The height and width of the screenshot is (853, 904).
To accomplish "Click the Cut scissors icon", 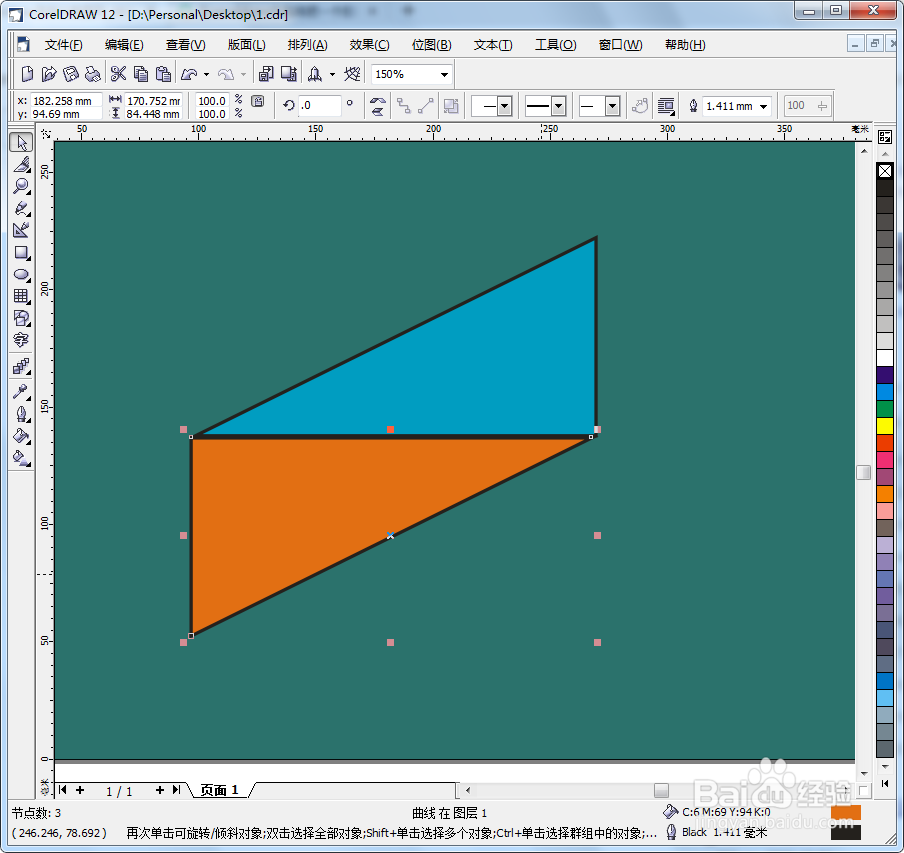I will (x=119, y=74).
